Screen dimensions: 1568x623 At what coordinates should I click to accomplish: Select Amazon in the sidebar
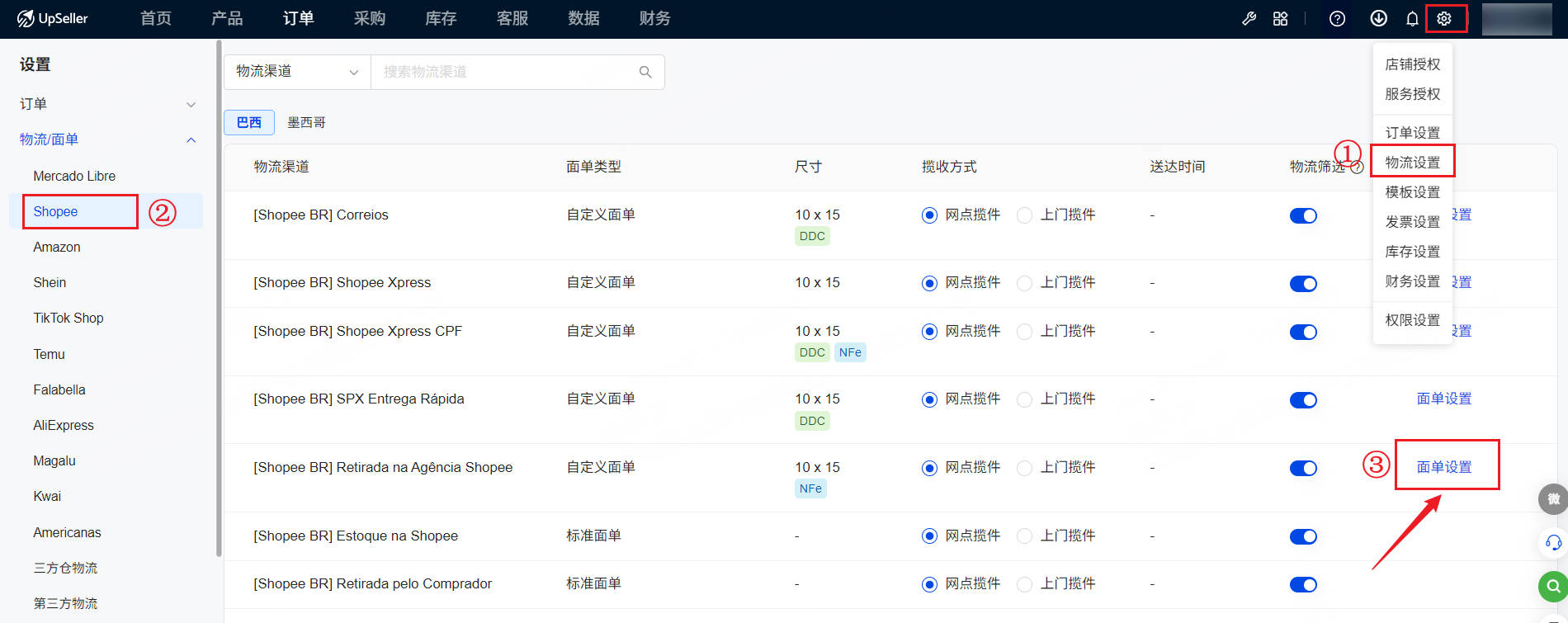(57, 247)
